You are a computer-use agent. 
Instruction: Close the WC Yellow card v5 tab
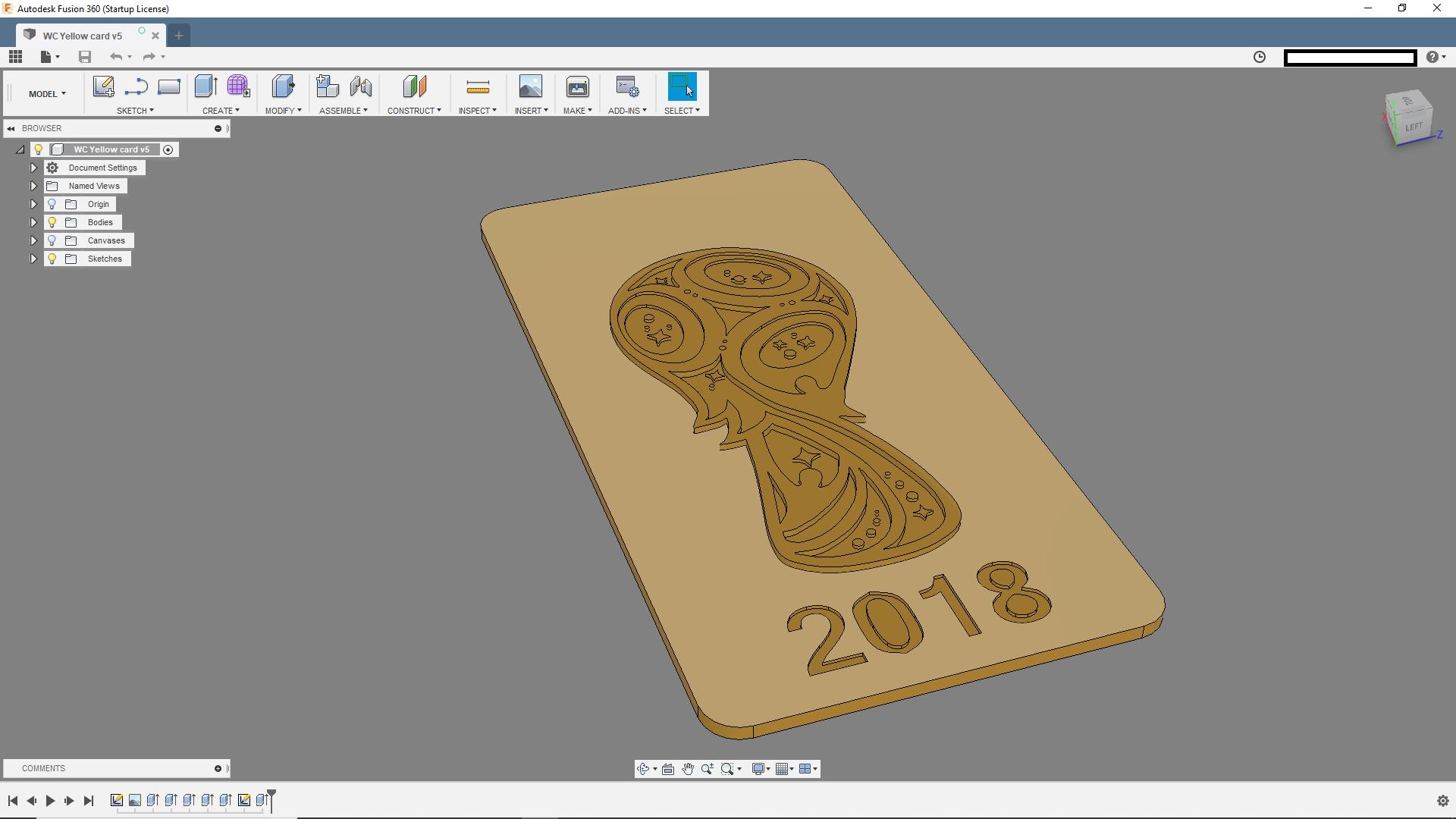click(x=155, y=36)
